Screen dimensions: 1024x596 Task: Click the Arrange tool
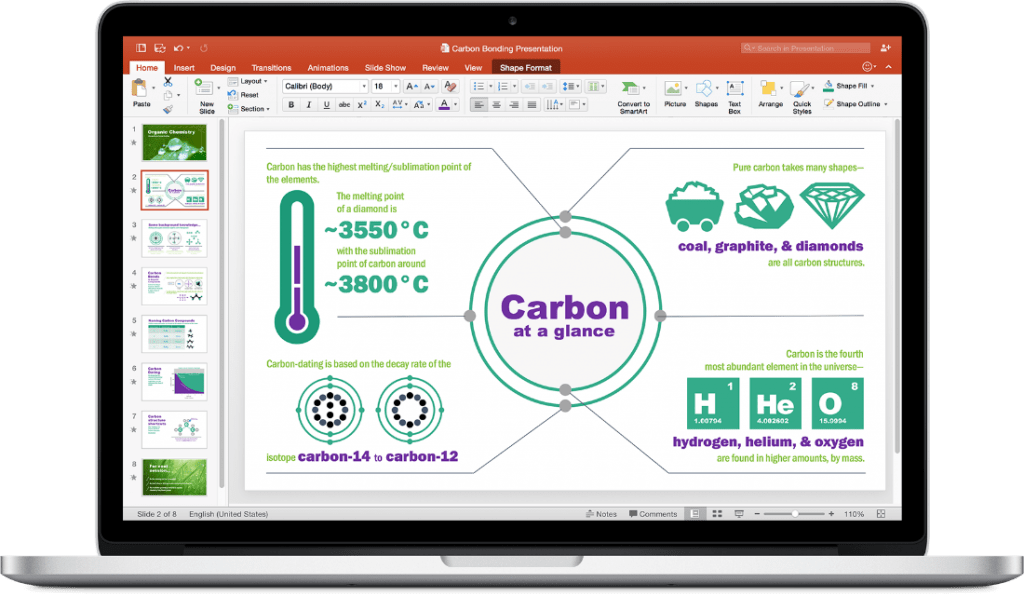click(x=770, y=87)
